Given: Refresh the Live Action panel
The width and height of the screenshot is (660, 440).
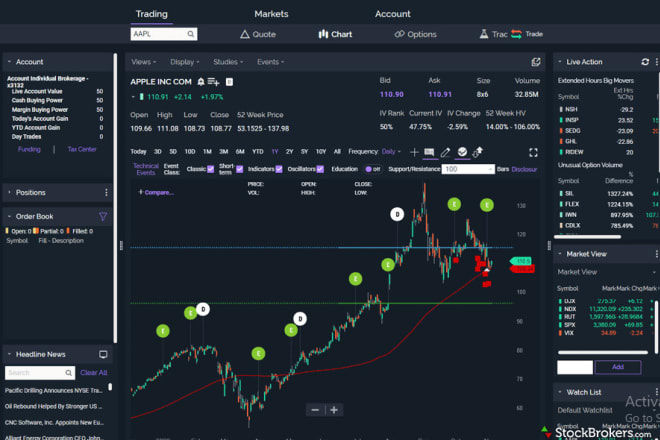Looking at the screenshot, I should (x=645, y=62).
